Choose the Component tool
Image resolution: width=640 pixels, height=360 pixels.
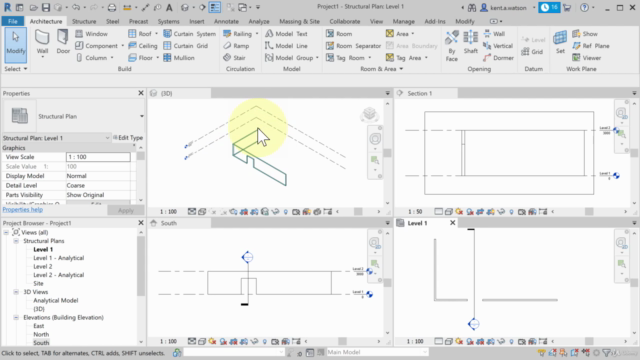tap(97, 46)
